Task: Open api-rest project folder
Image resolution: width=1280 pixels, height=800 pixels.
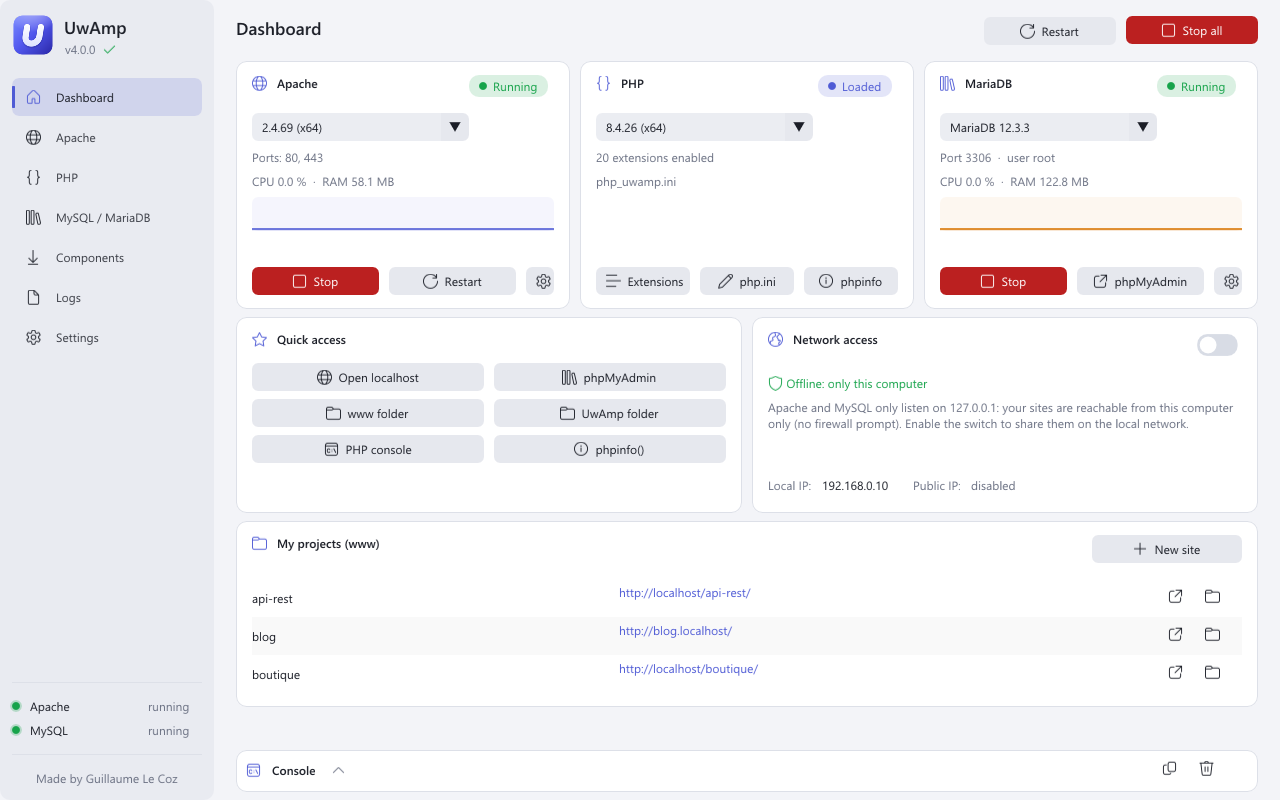Action: pos(1212,596)
